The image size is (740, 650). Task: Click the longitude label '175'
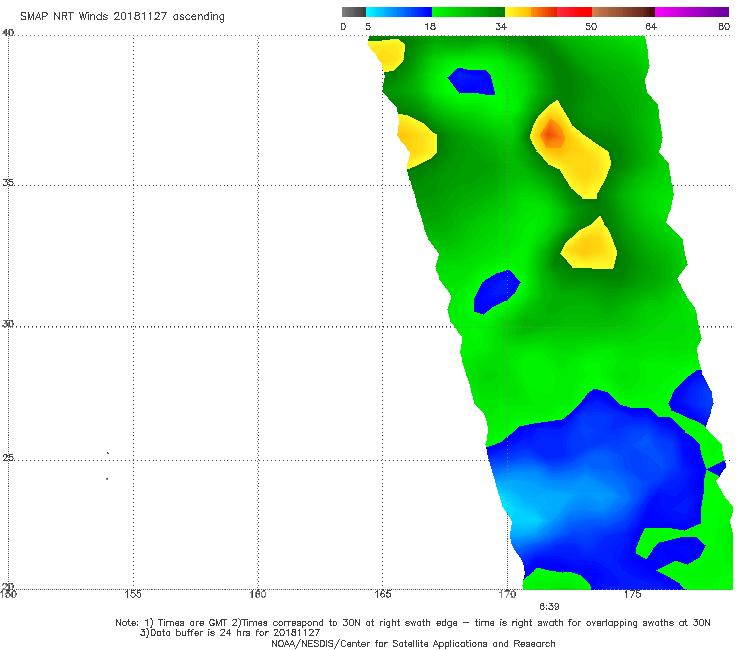(632, 594)
